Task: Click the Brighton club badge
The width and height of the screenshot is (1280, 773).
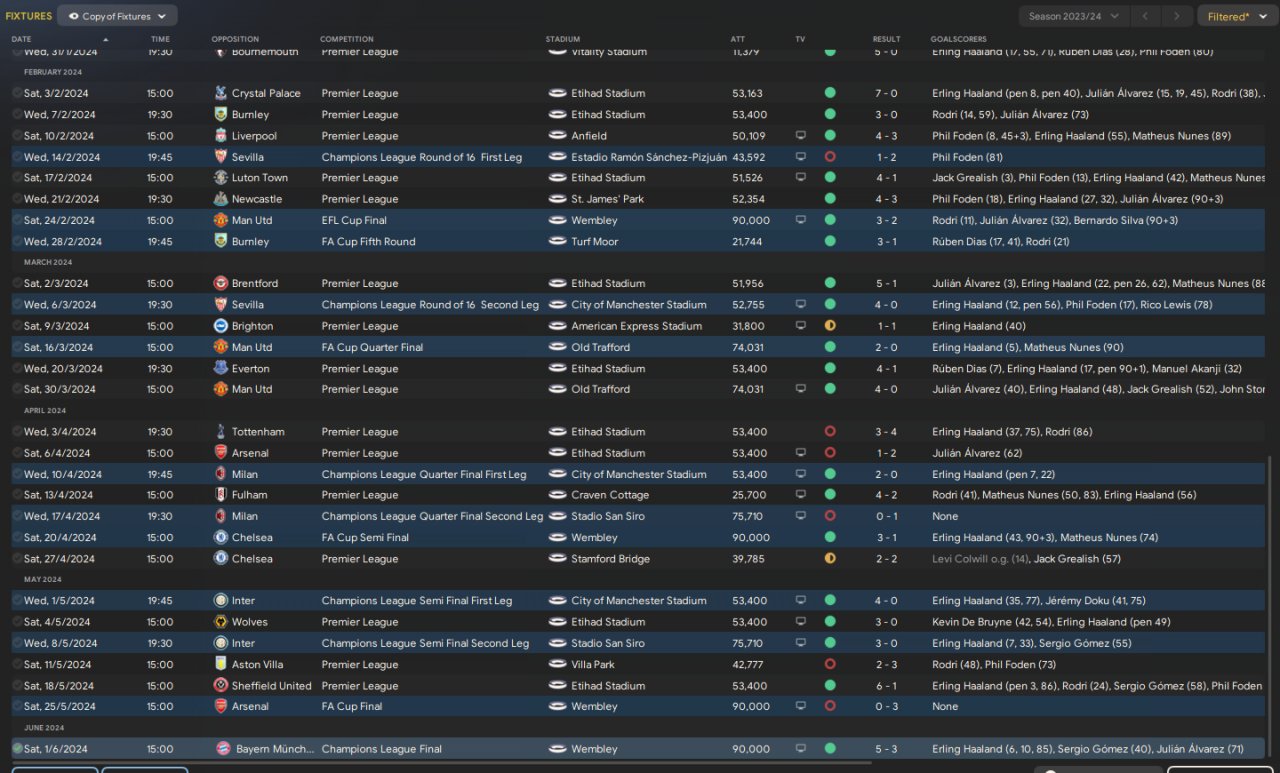Action: click(x=220, y=326)
